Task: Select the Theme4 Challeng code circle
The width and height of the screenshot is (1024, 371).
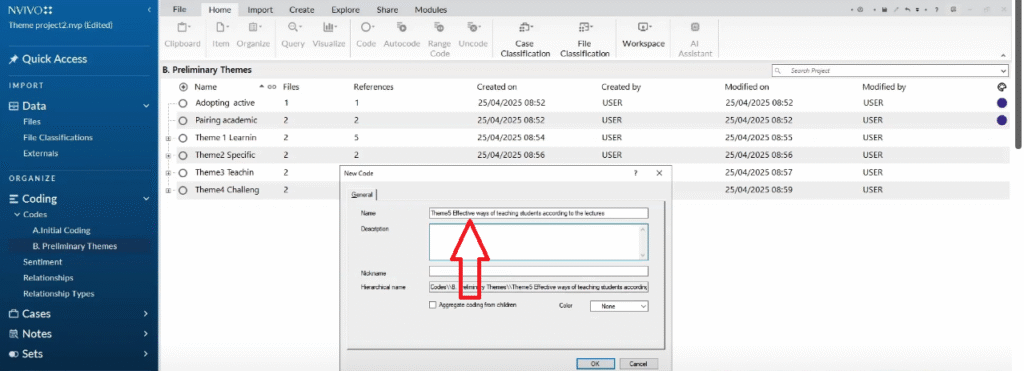Action: tap(183, 190)
